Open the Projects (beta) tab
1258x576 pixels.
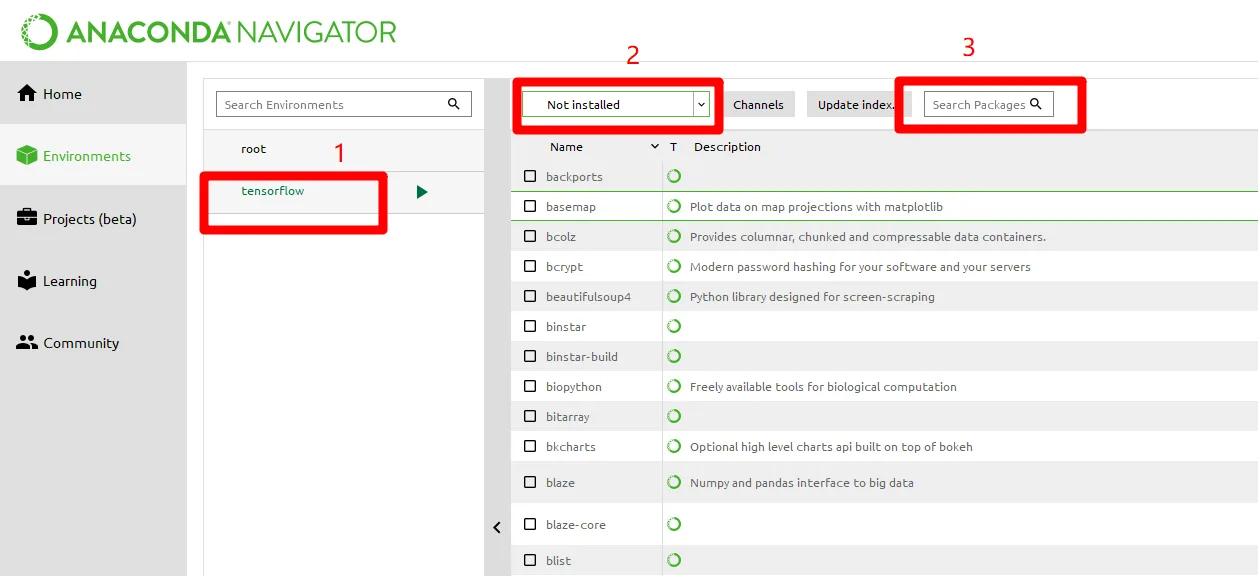coord(93,218)
